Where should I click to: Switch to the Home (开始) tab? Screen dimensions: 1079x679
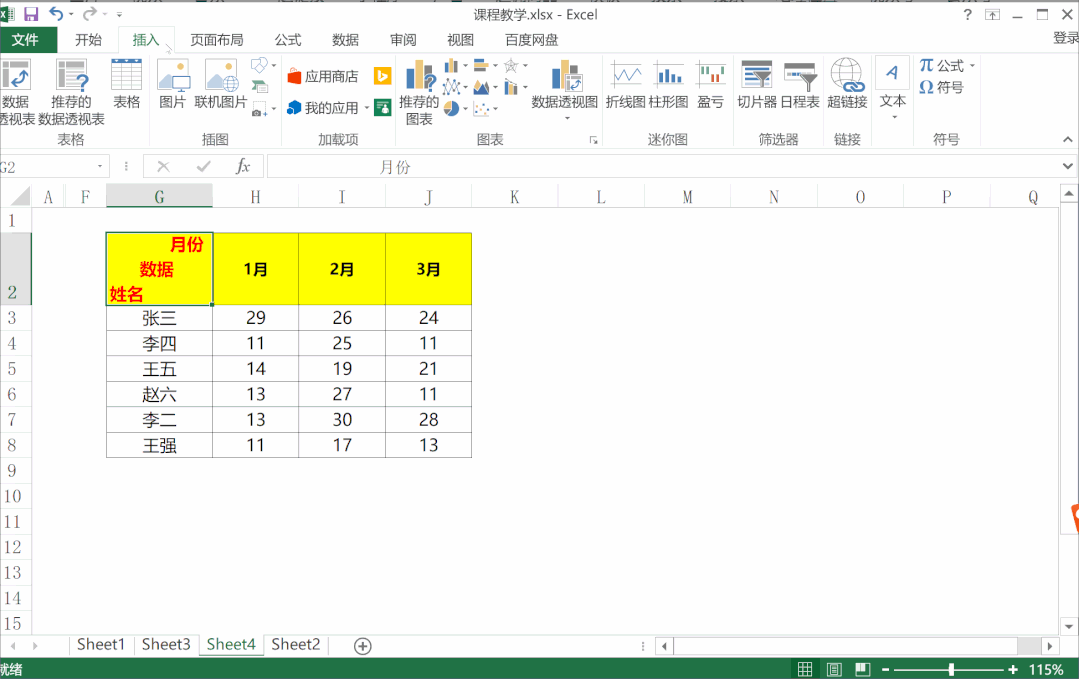[x=88, y=40]
